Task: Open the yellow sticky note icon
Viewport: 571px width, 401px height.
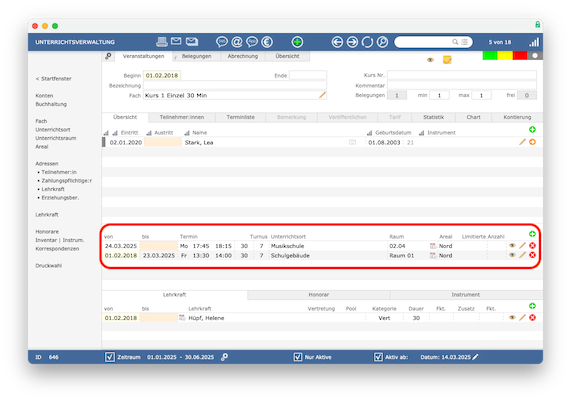Action: pos(447,60)
